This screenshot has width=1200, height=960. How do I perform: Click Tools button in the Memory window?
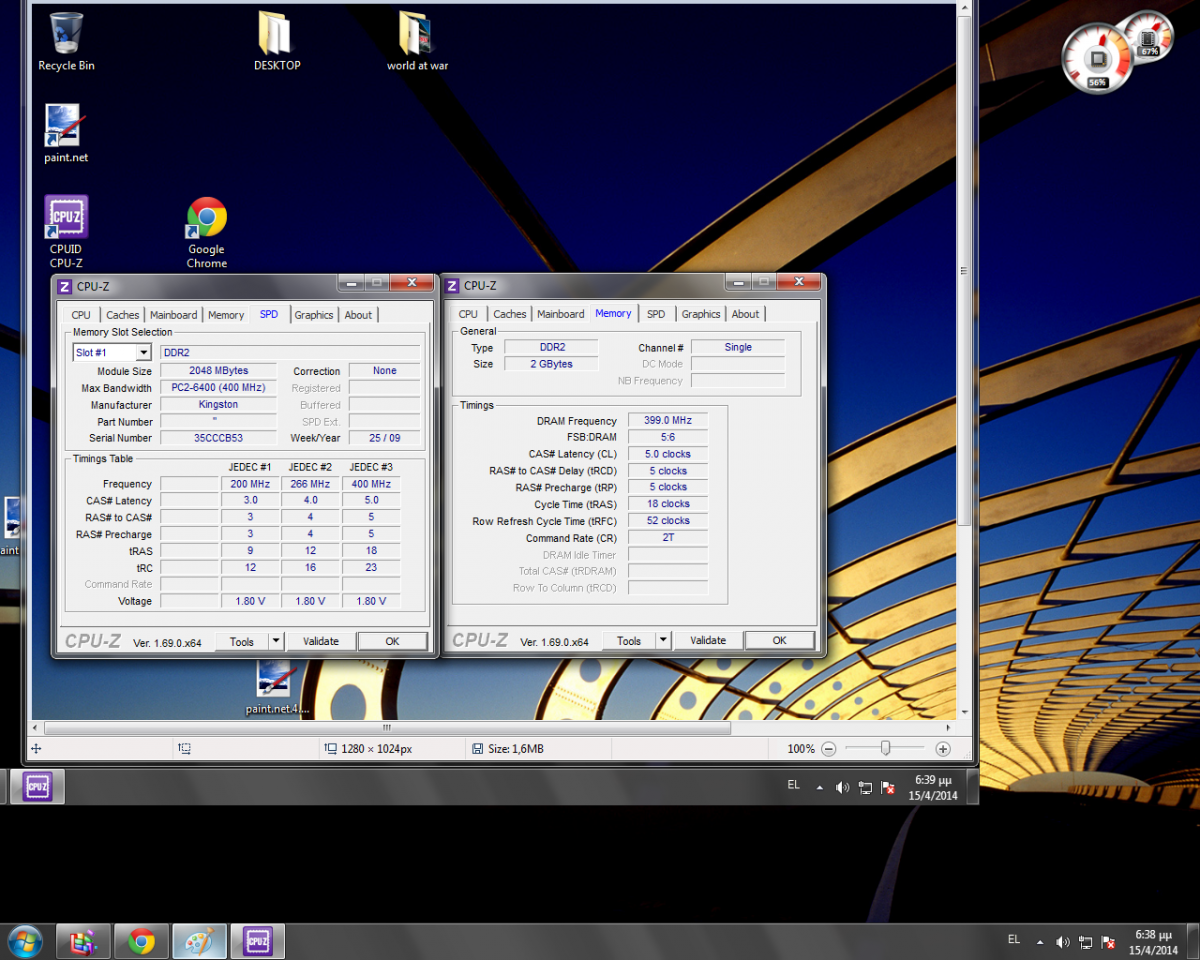629,640
